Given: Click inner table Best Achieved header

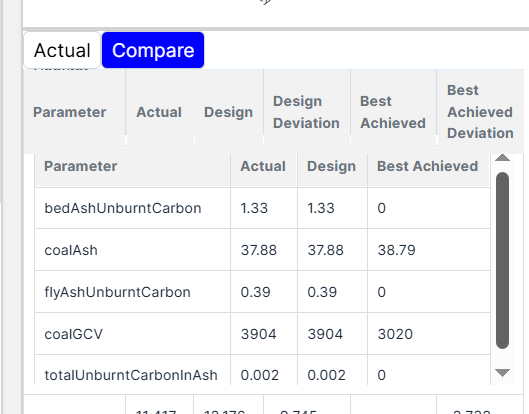Looking at the screenshot, I should pos(428,166).
